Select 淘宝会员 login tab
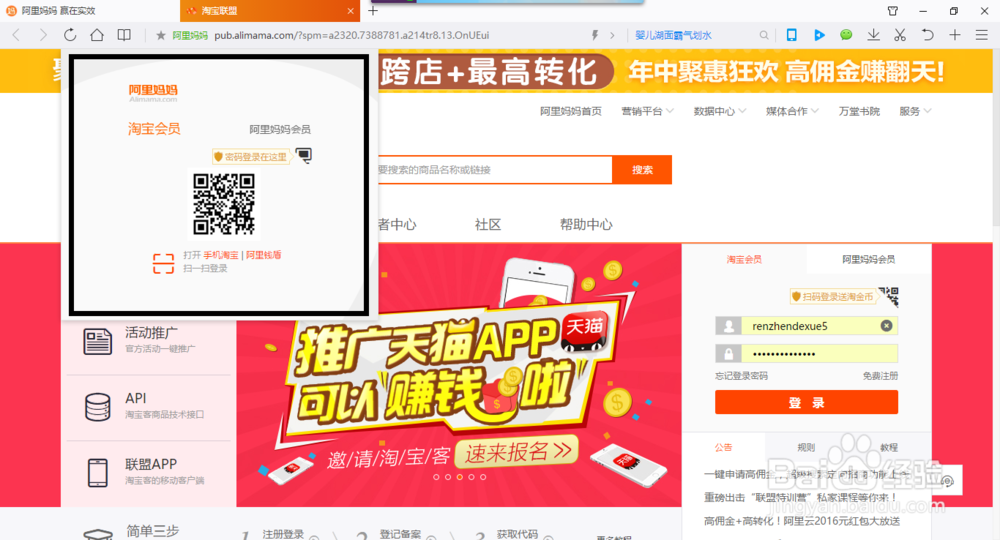Screen dimensions: 1000x540 pyautogui.click(x=744, y=259)
